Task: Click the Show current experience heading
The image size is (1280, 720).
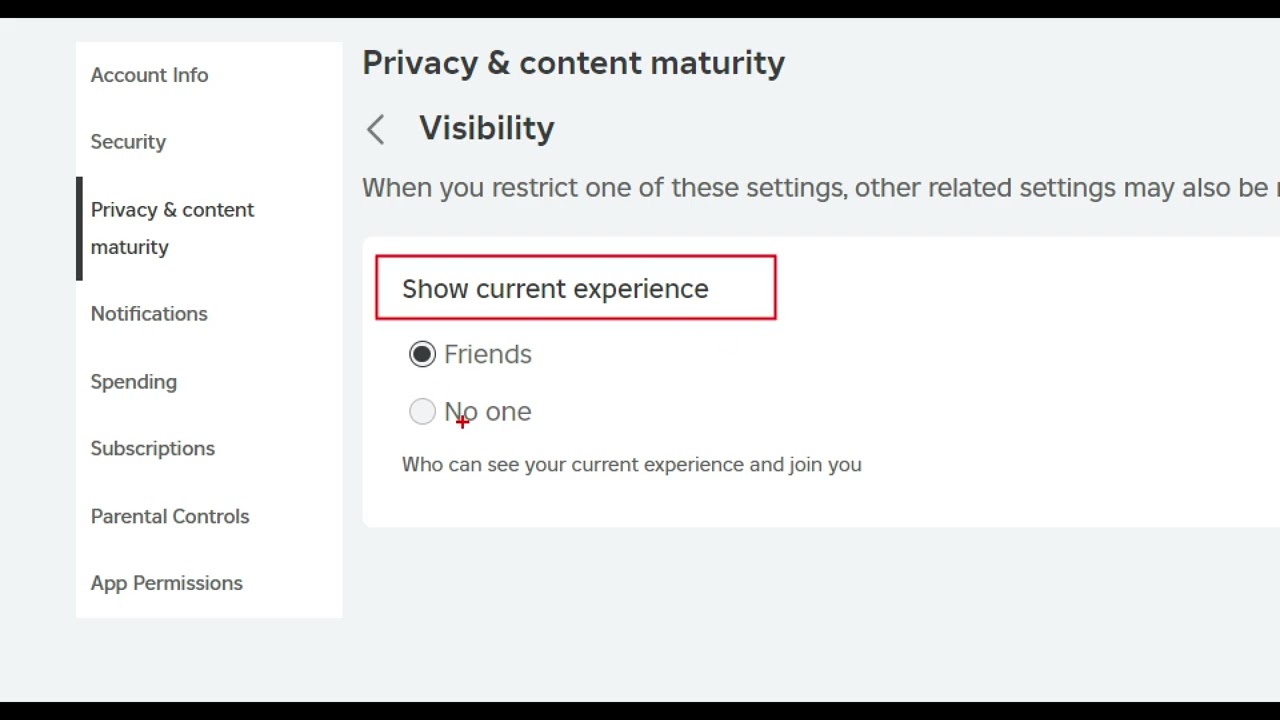Action: (555, 289)
